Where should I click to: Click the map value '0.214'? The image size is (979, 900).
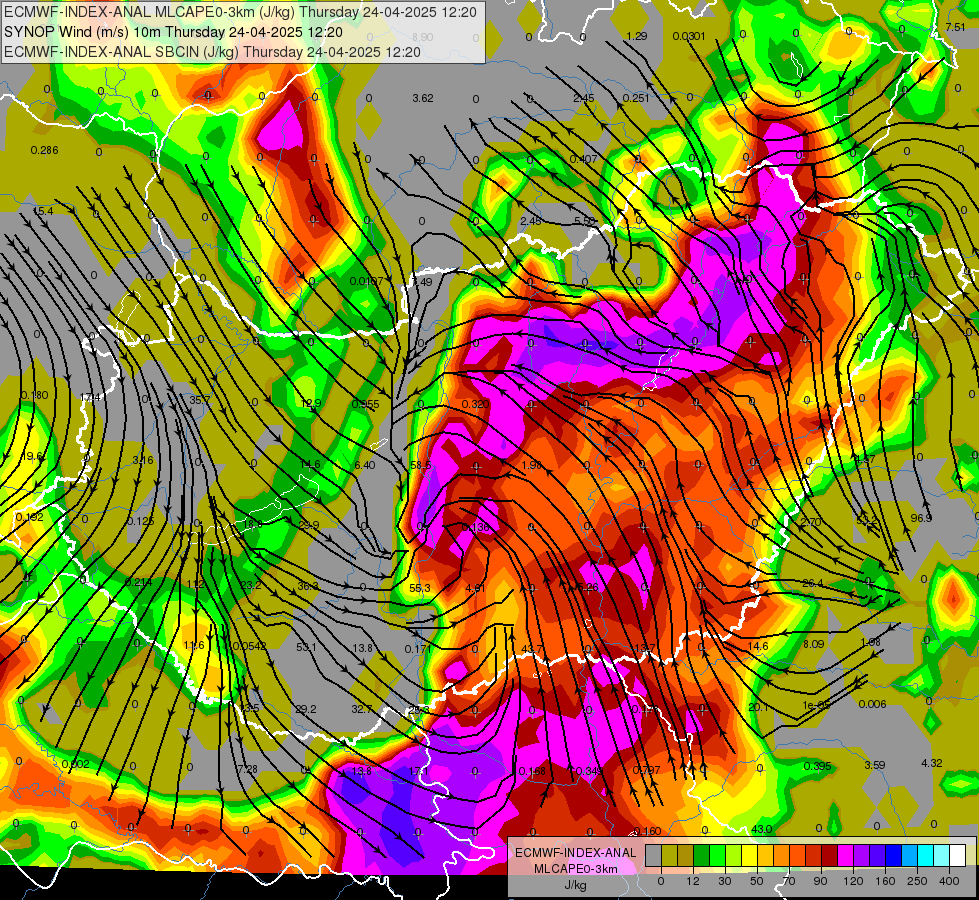[x=139, y=582]
